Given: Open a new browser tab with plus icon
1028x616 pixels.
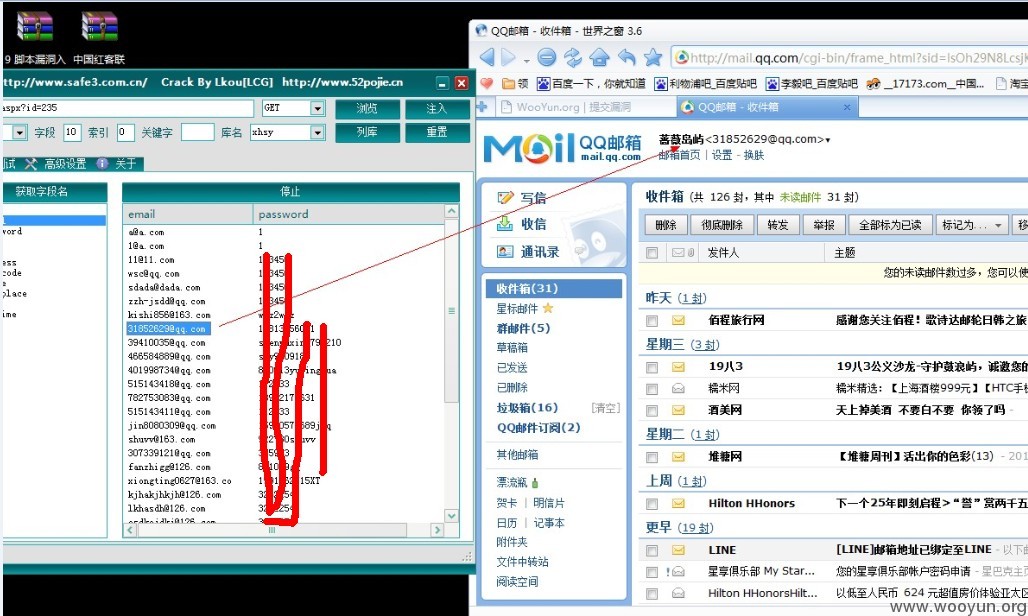Looking at the screenshot, I should coord(482,107).
